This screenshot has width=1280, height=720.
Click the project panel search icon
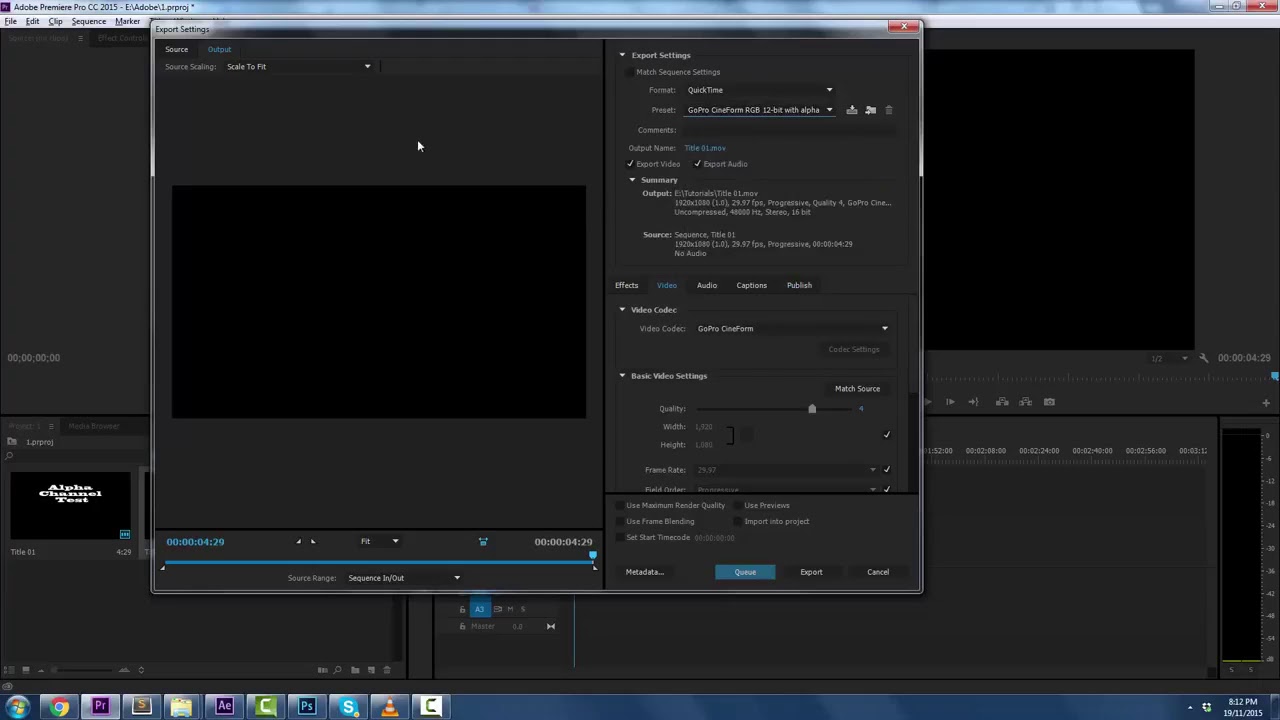(338, 670)
